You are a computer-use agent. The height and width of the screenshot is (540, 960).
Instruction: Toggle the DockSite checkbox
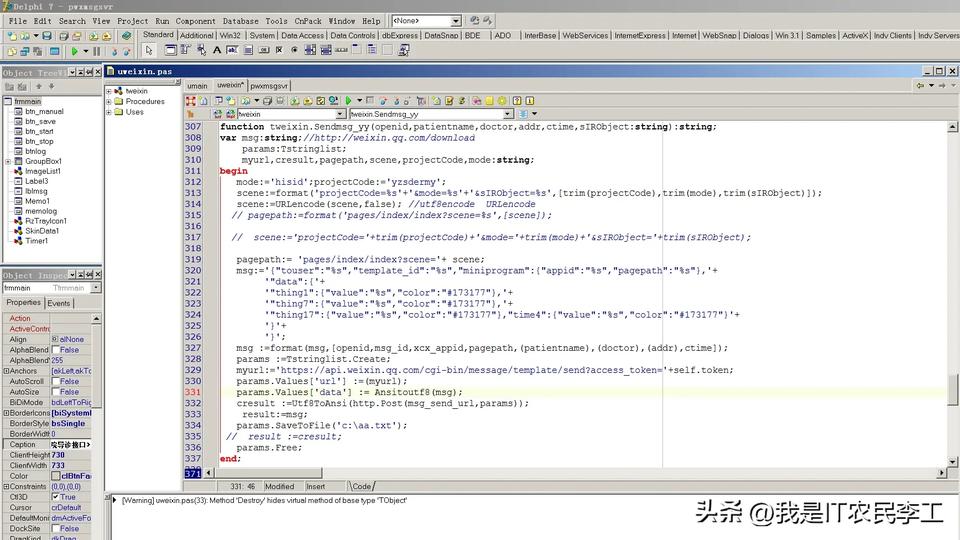[x=56, y=529]
